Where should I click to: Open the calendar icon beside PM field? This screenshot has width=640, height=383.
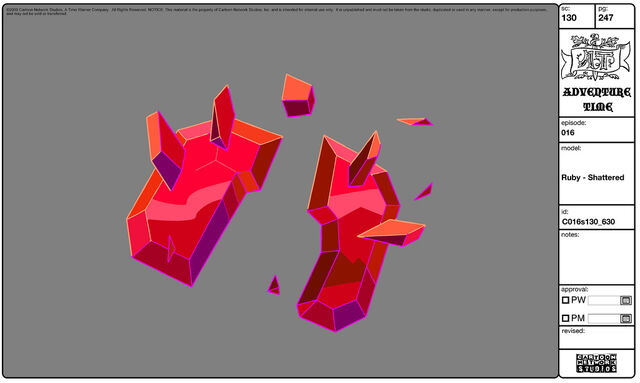(625, 318)
